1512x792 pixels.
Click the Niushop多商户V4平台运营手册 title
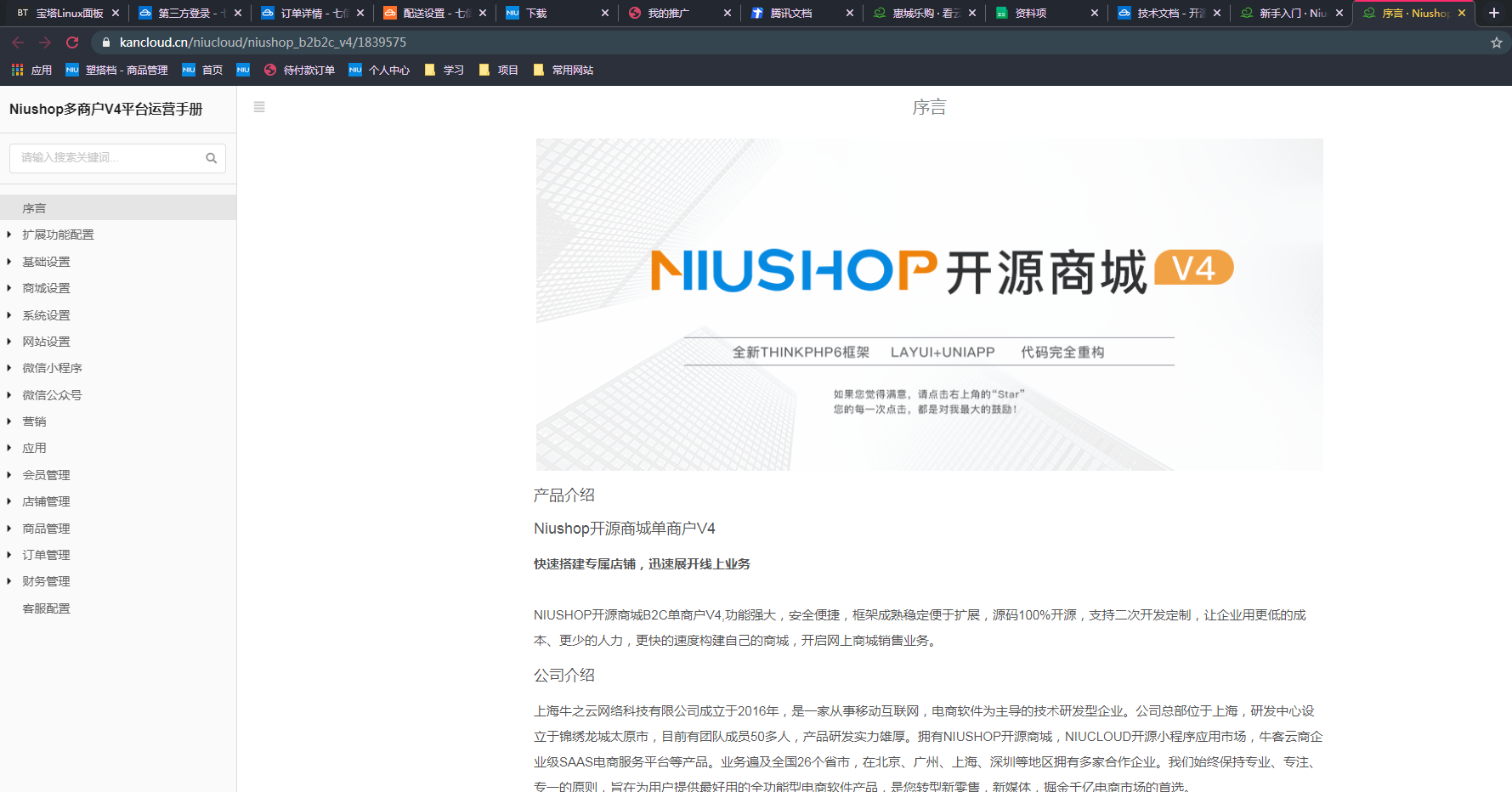106,109
